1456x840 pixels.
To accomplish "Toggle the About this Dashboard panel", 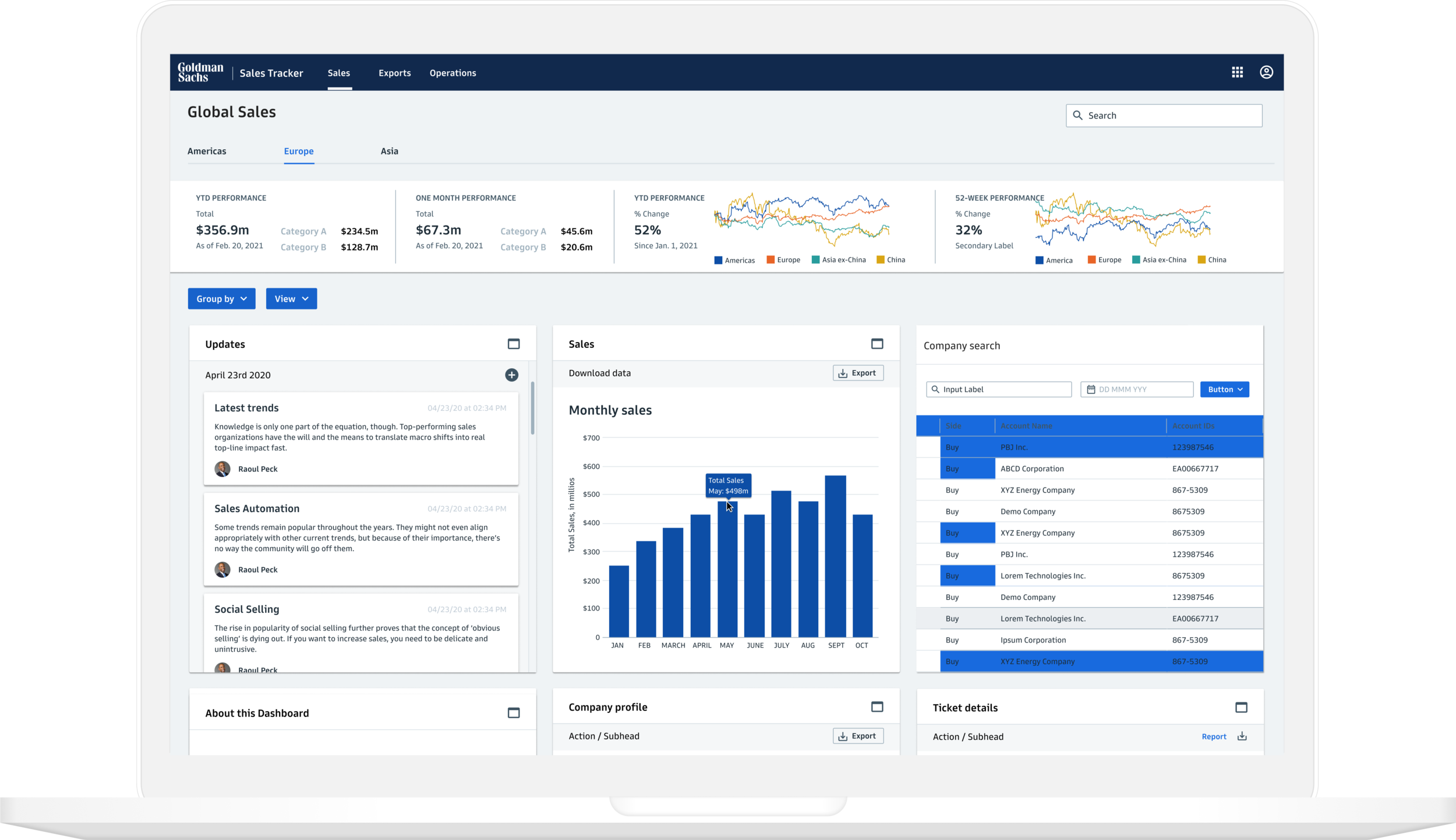I will tap(513, 712).
